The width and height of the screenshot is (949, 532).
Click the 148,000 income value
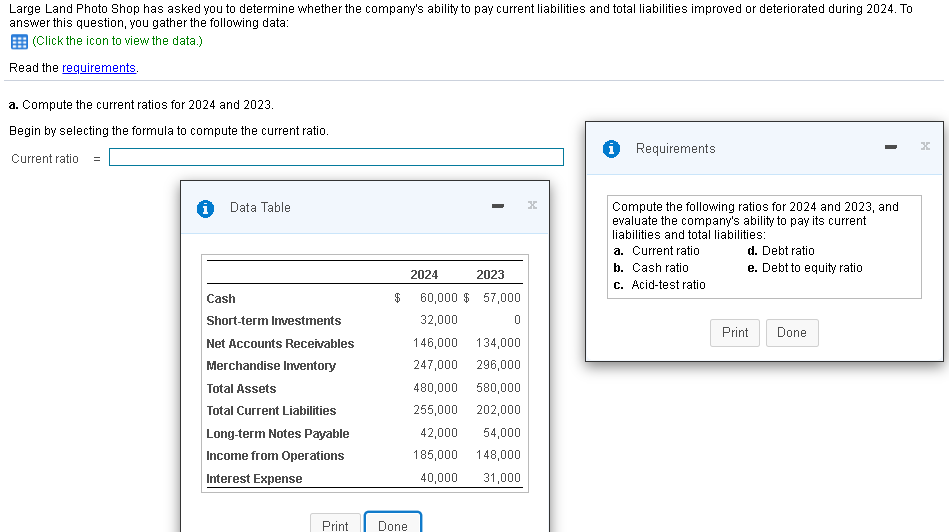pyautogui.click(x=498, y=455)
